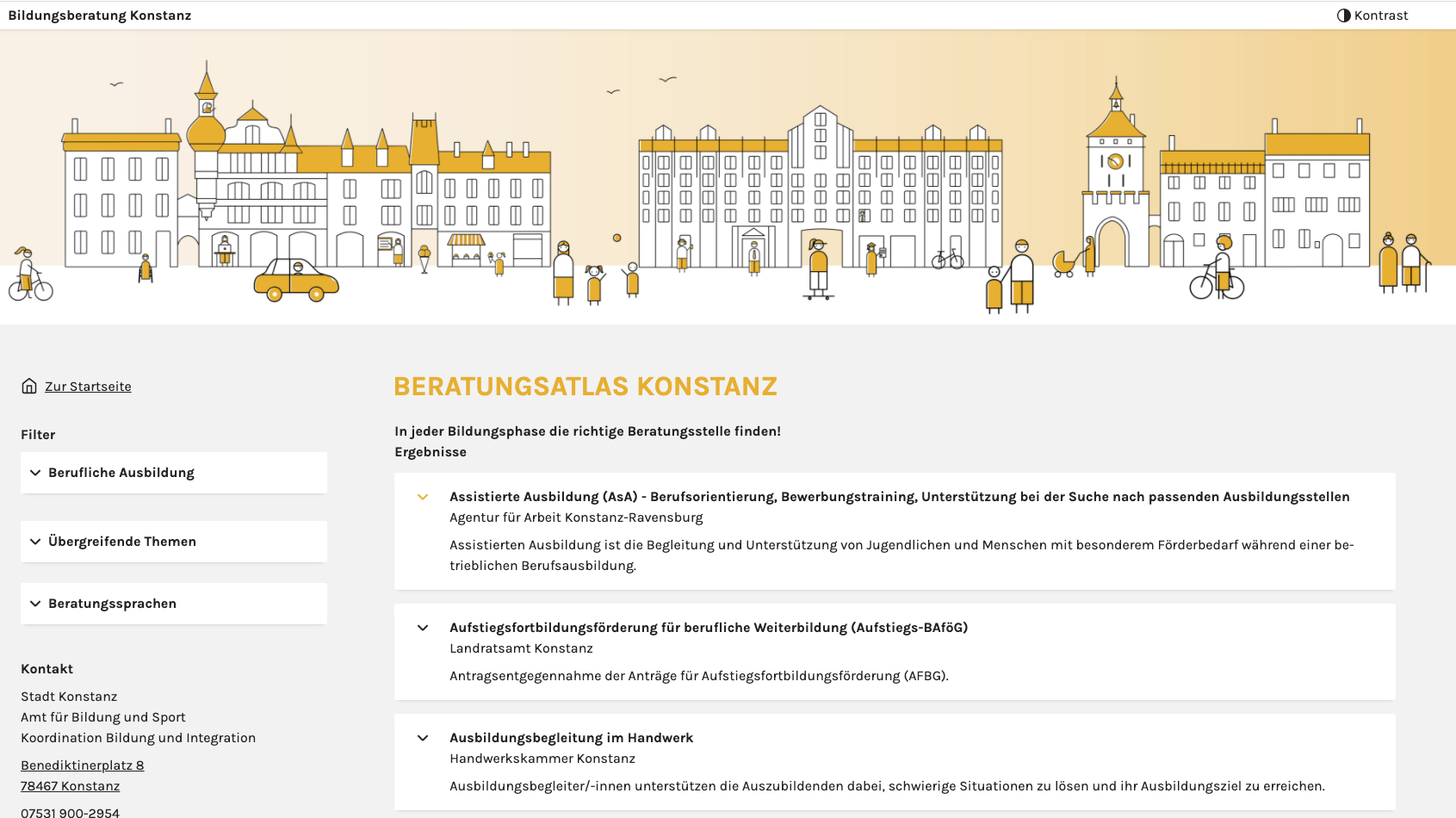Image resolution: width=1456 pixels, height=818 pixels.
Task: Open the Benediktinerplatz 8 address link
Action: pyautogui.click(x=83, y=765)
